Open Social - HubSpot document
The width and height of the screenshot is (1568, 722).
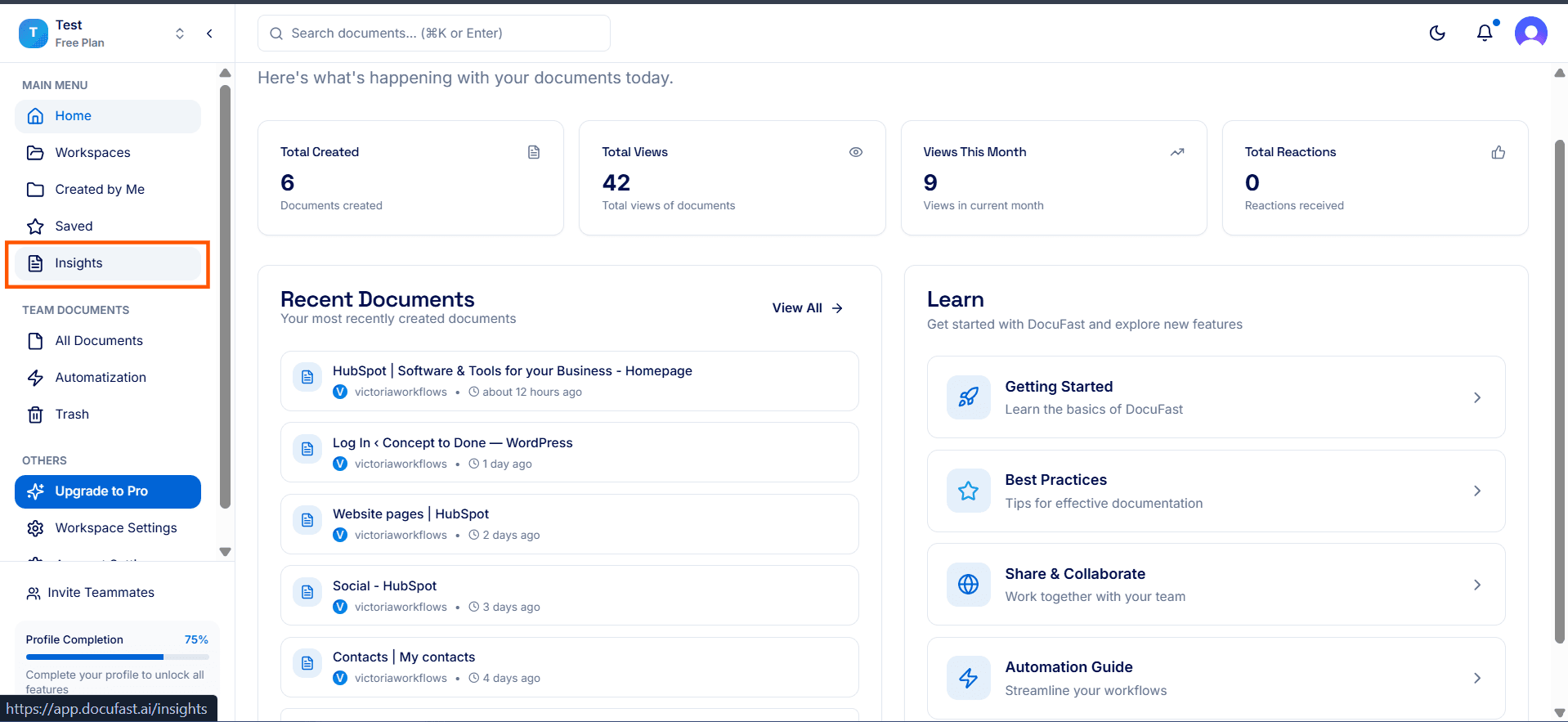(x=570, y=595)
